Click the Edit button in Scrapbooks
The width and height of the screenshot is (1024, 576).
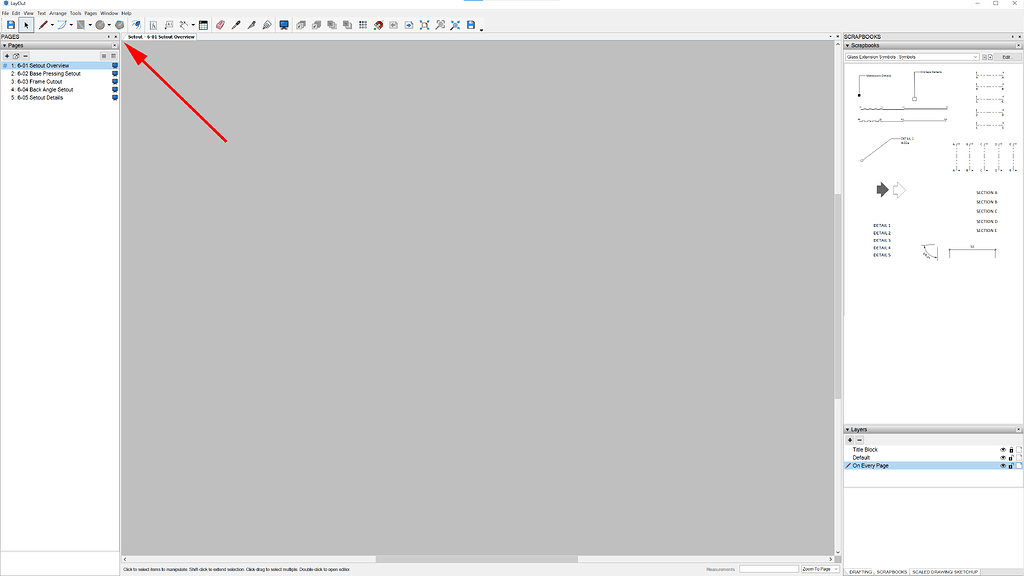1008,57
